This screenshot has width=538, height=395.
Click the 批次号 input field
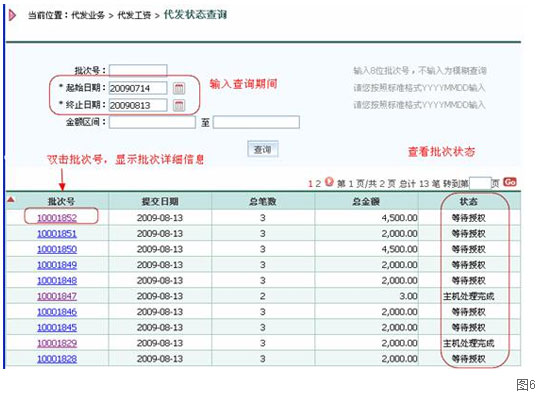(138, 70)
